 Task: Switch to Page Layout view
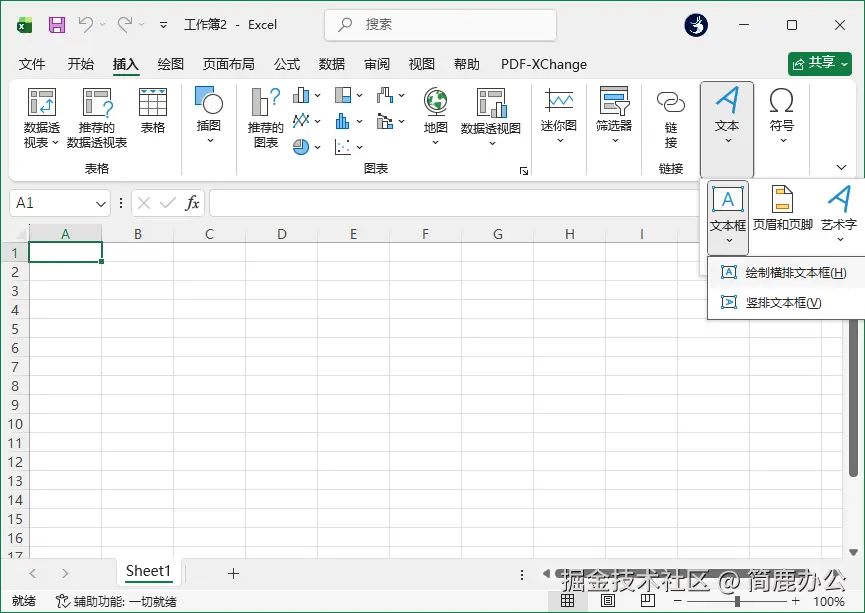(607, 600)
